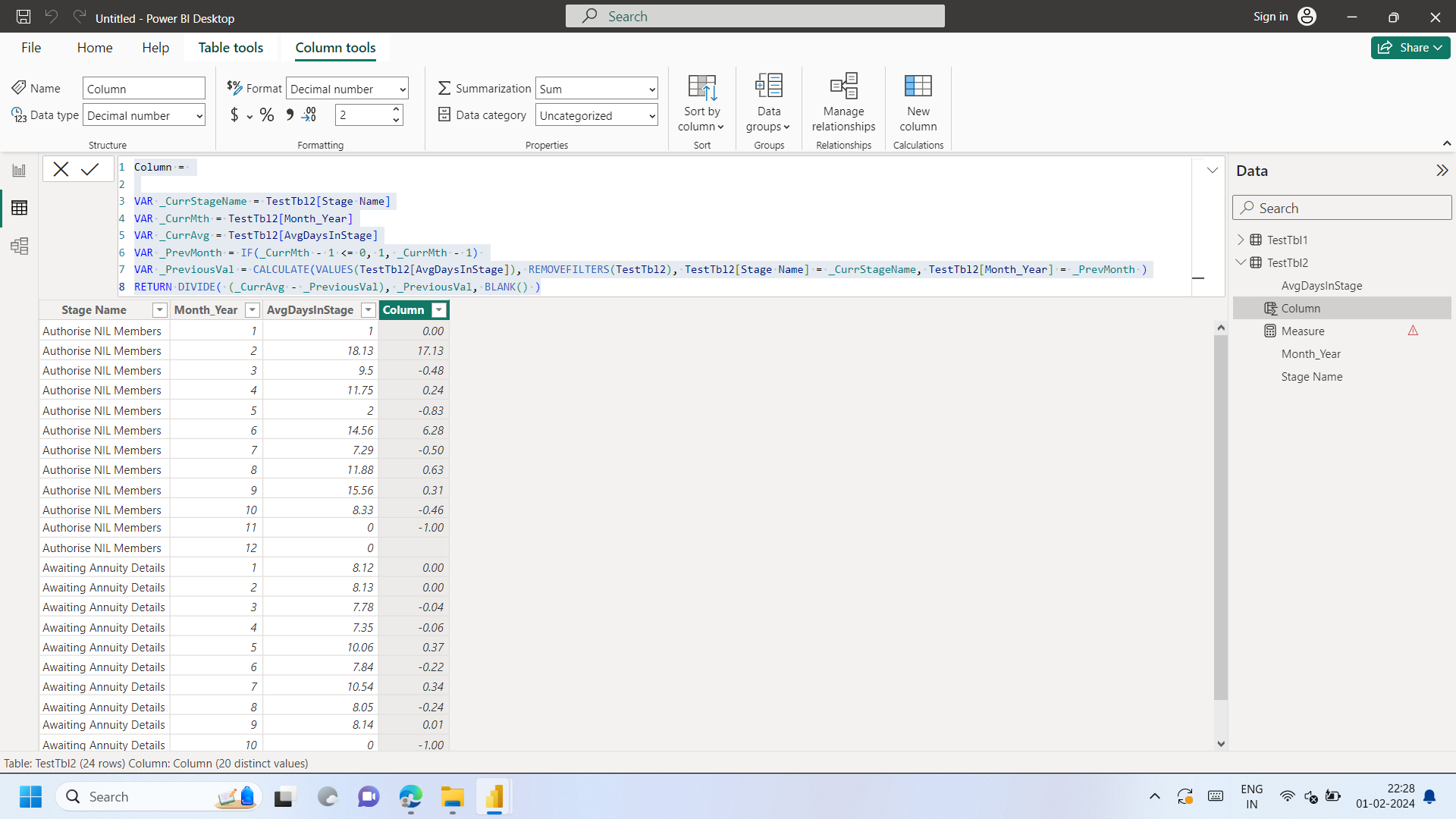The image size is (1456, 819).
Task: Create a New column
Action: click(x=918, y=103)
